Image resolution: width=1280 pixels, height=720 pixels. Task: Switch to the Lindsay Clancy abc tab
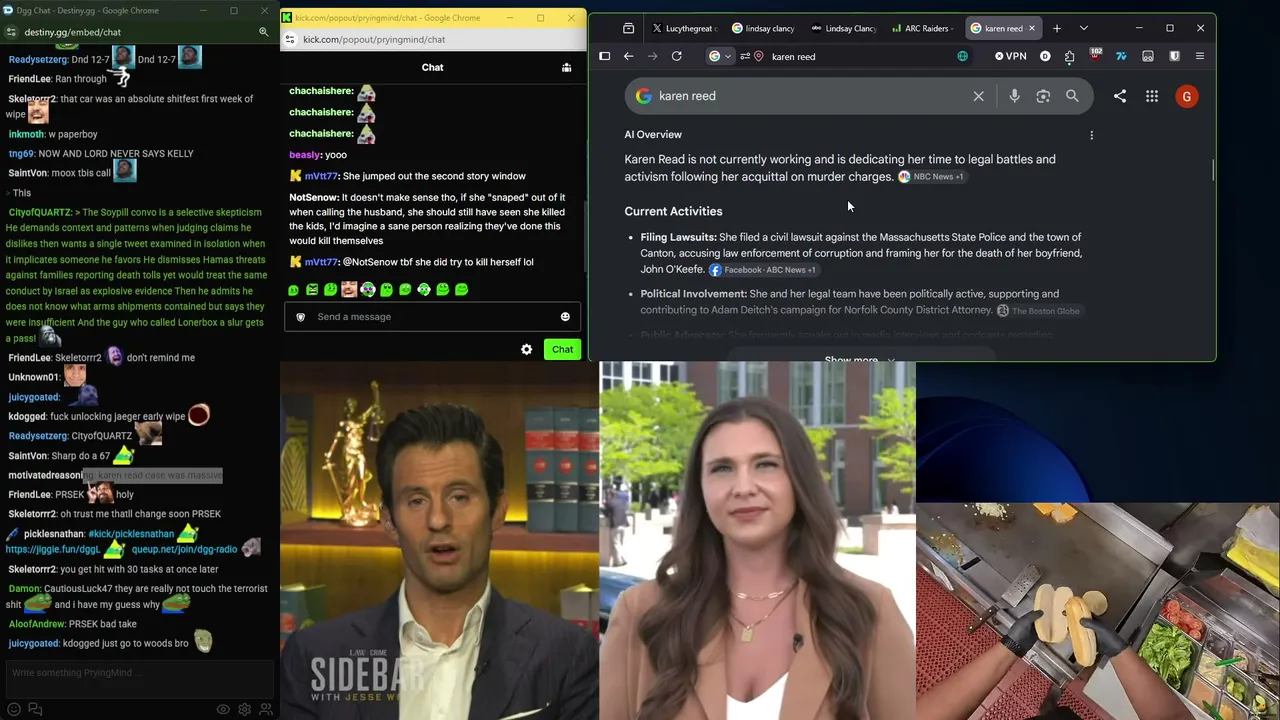click(843, 28)
